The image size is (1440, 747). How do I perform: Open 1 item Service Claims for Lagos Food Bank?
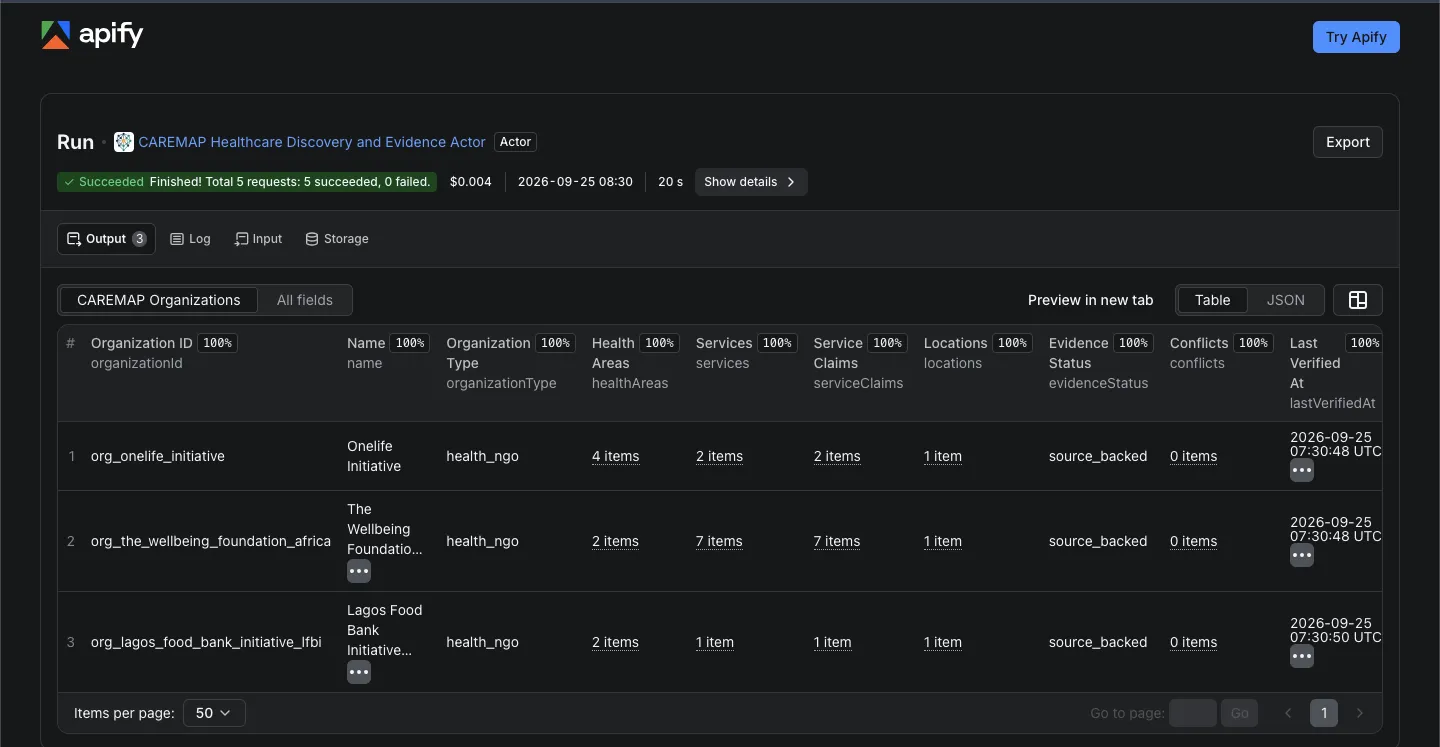click(x=833, y=642)
